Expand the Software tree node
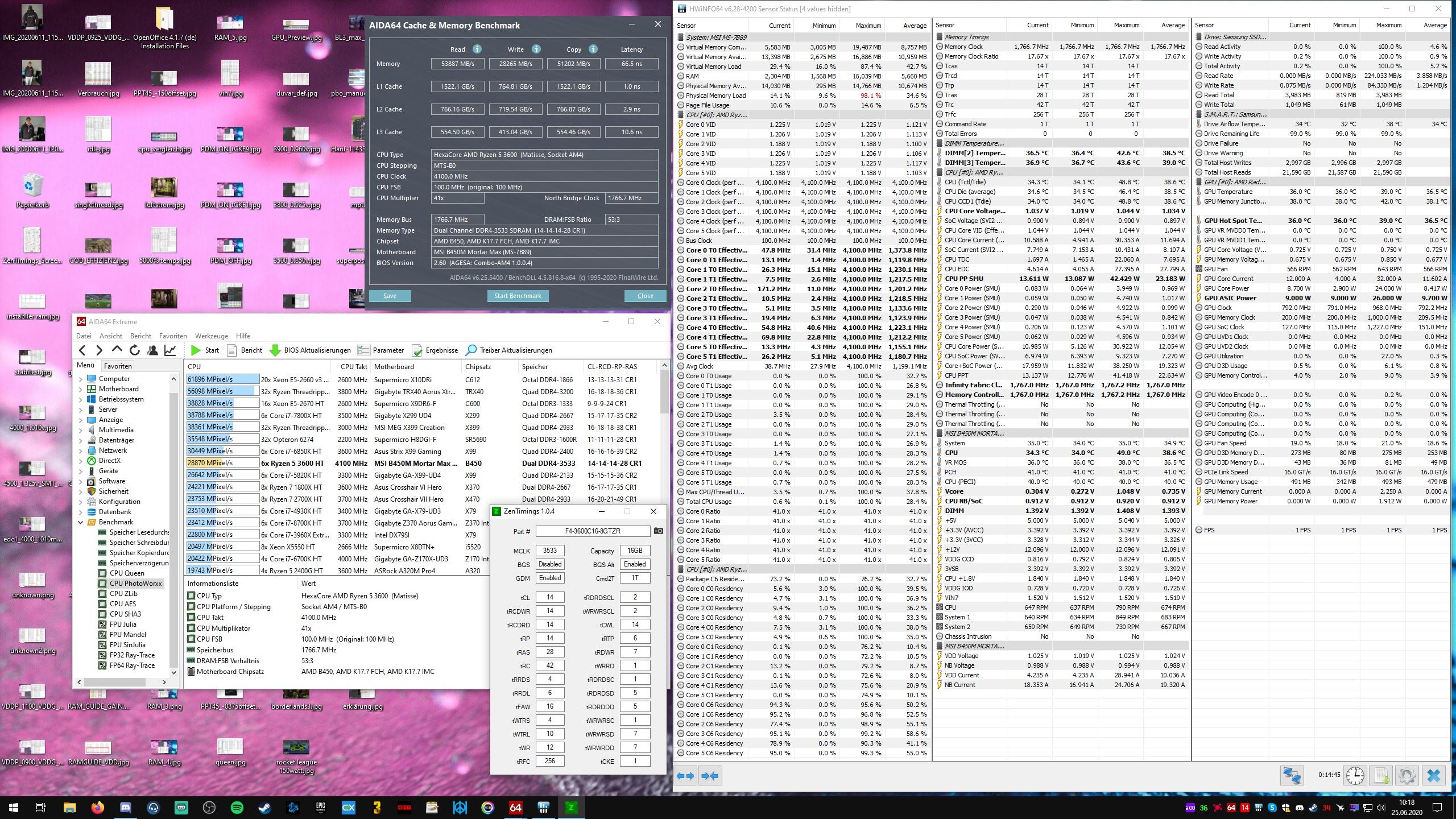The height and width of the screenshot is (819, 1456). pos(81,481)
